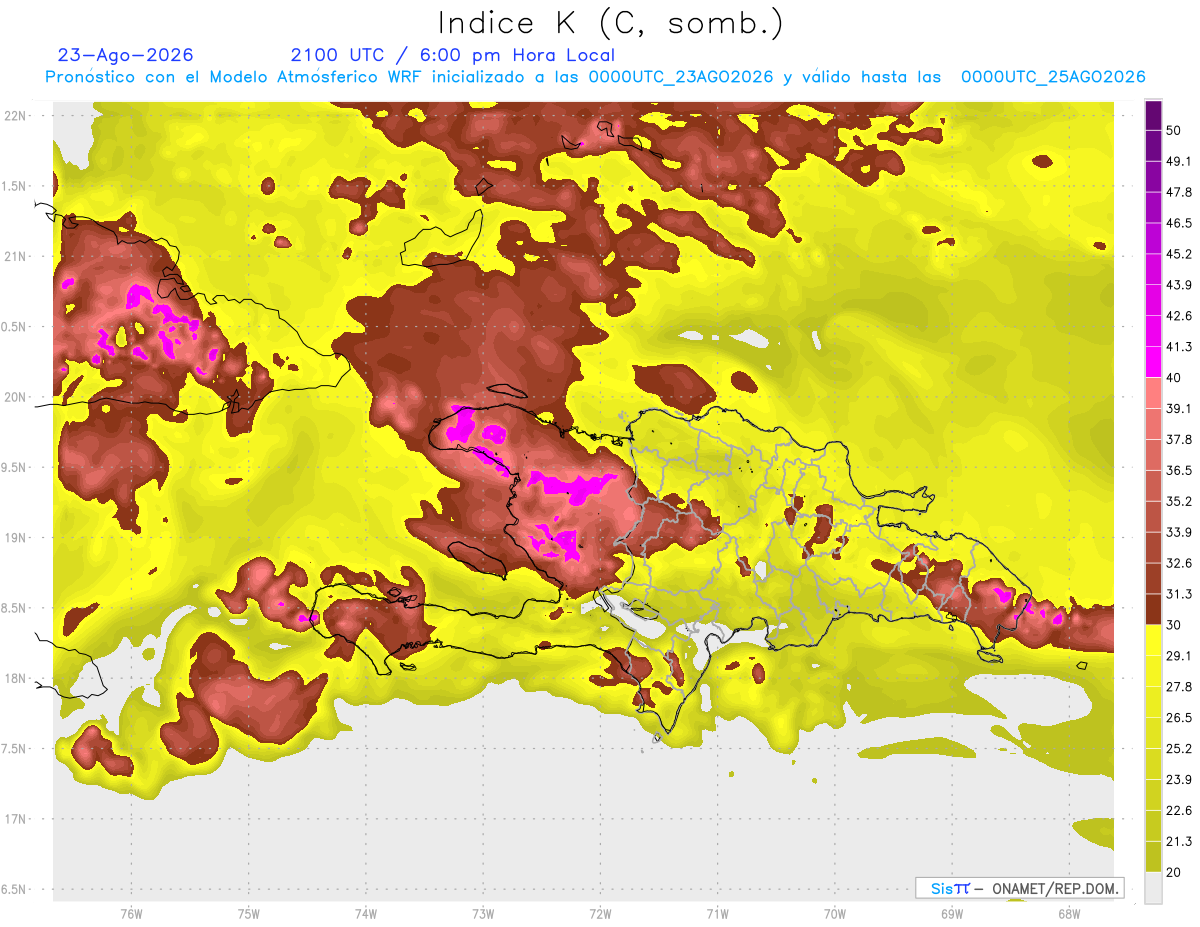Click the legend value '30'

pos(1174,625)
